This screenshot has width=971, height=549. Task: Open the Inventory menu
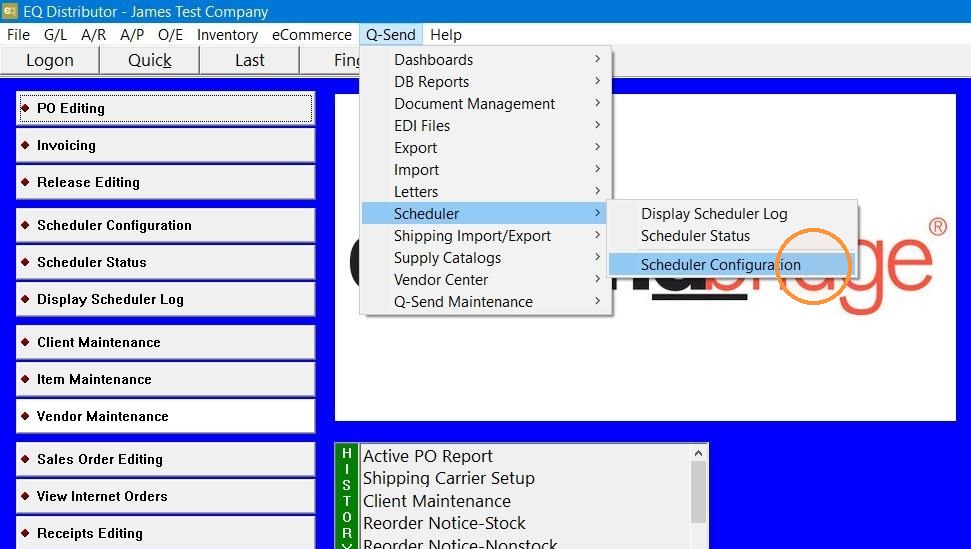[x=227, y=35]
